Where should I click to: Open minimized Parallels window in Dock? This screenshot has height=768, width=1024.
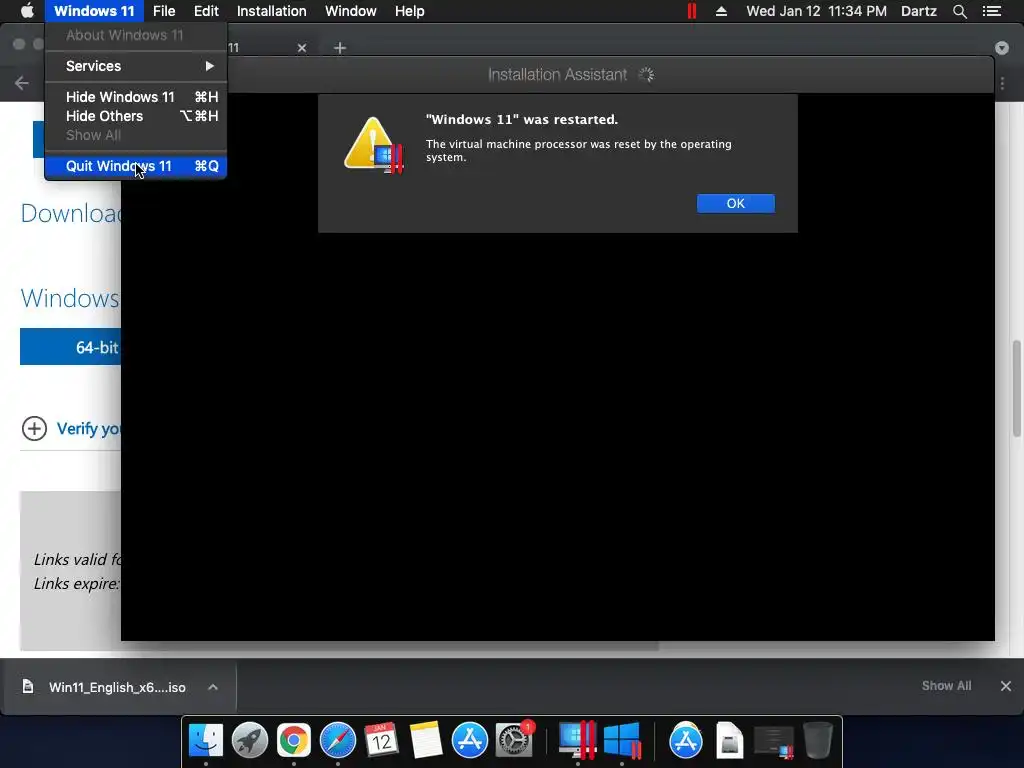click(x=774, y=741)
